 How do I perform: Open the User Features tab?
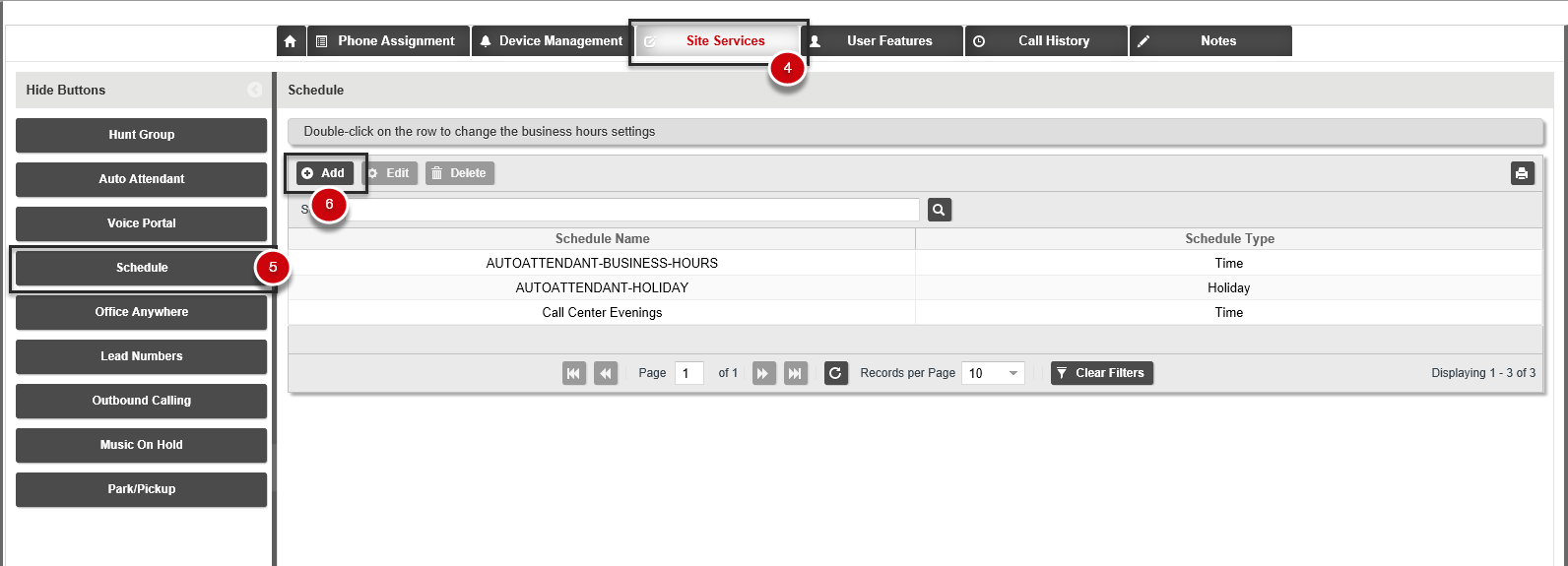coord(882,41)
